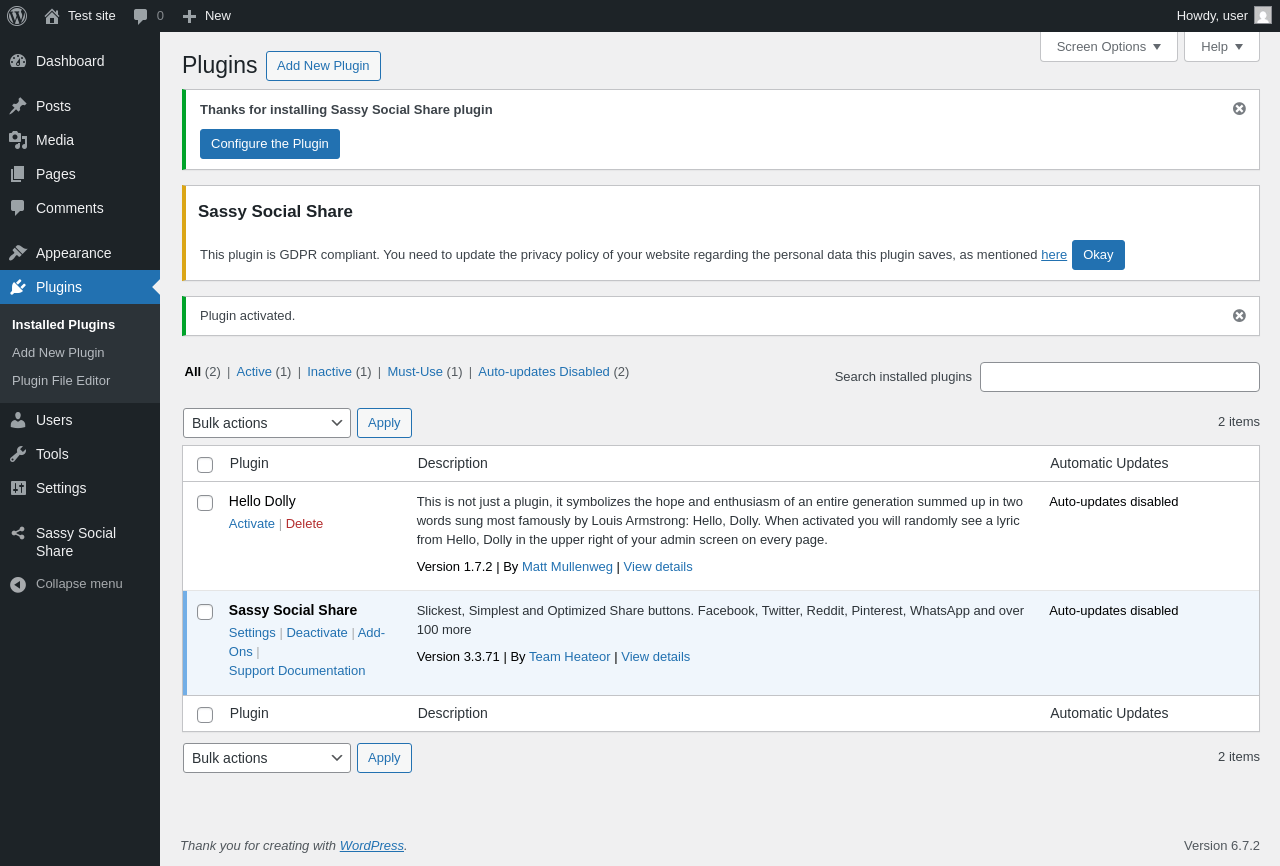Click the Search installed plugins field

[x=1119, y=377]
